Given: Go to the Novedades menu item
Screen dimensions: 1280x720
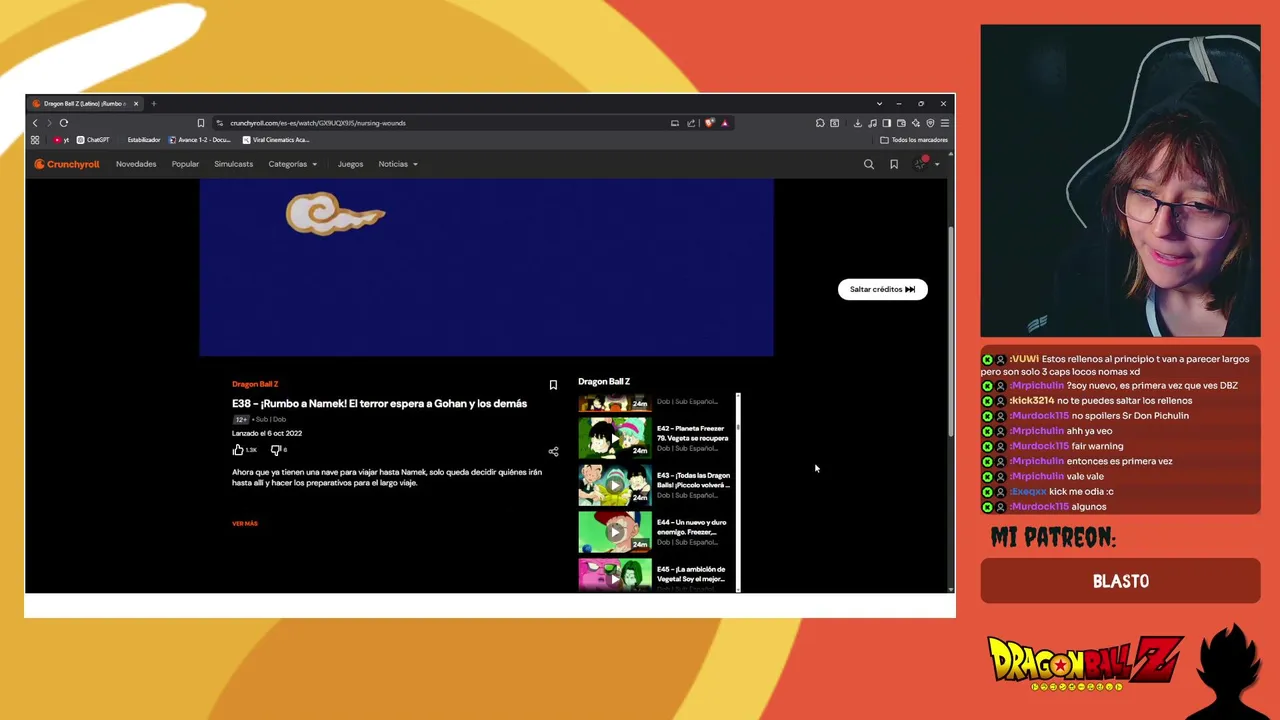Looking at the screenshot, I should (x=136, y=164).
